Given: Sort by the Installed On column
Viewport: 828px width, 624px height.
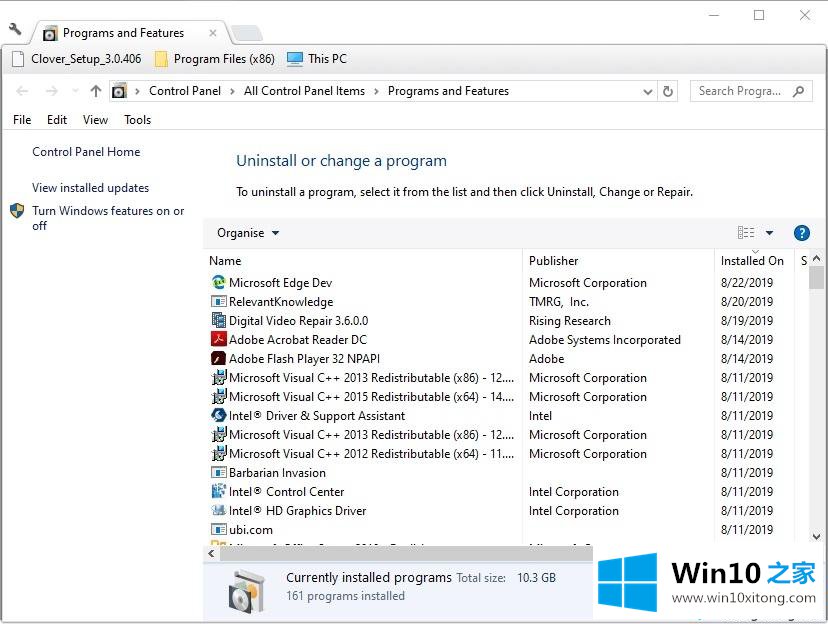Looking at the screenshot, I should click(x=752, y=261).
